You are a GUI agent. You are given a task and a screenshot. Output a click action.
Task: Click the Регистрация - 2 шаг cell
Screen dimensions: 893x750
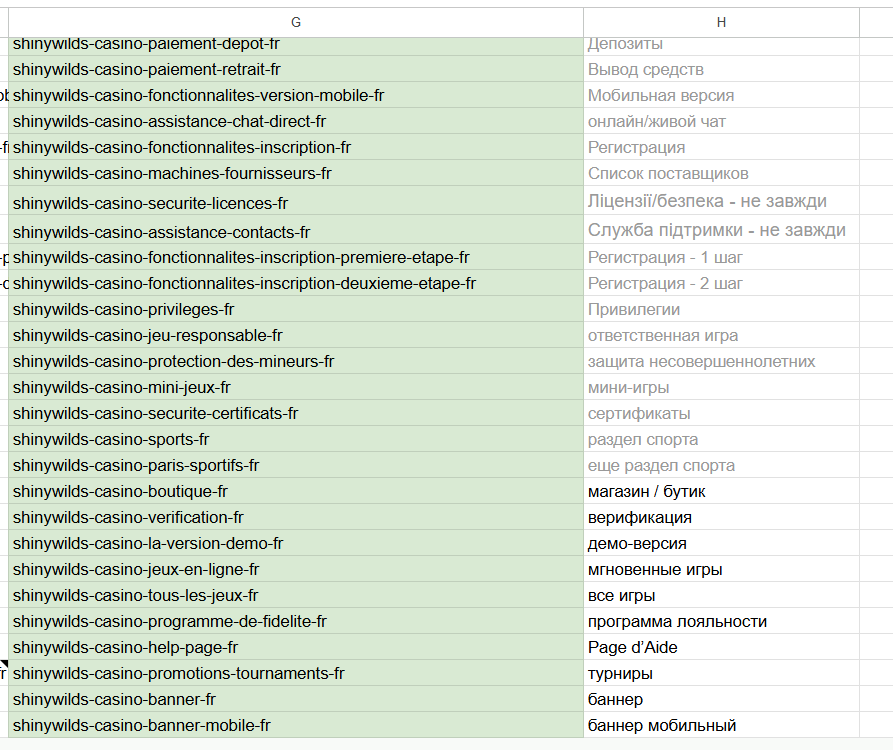pyautogui.click(x=721, y=283)
